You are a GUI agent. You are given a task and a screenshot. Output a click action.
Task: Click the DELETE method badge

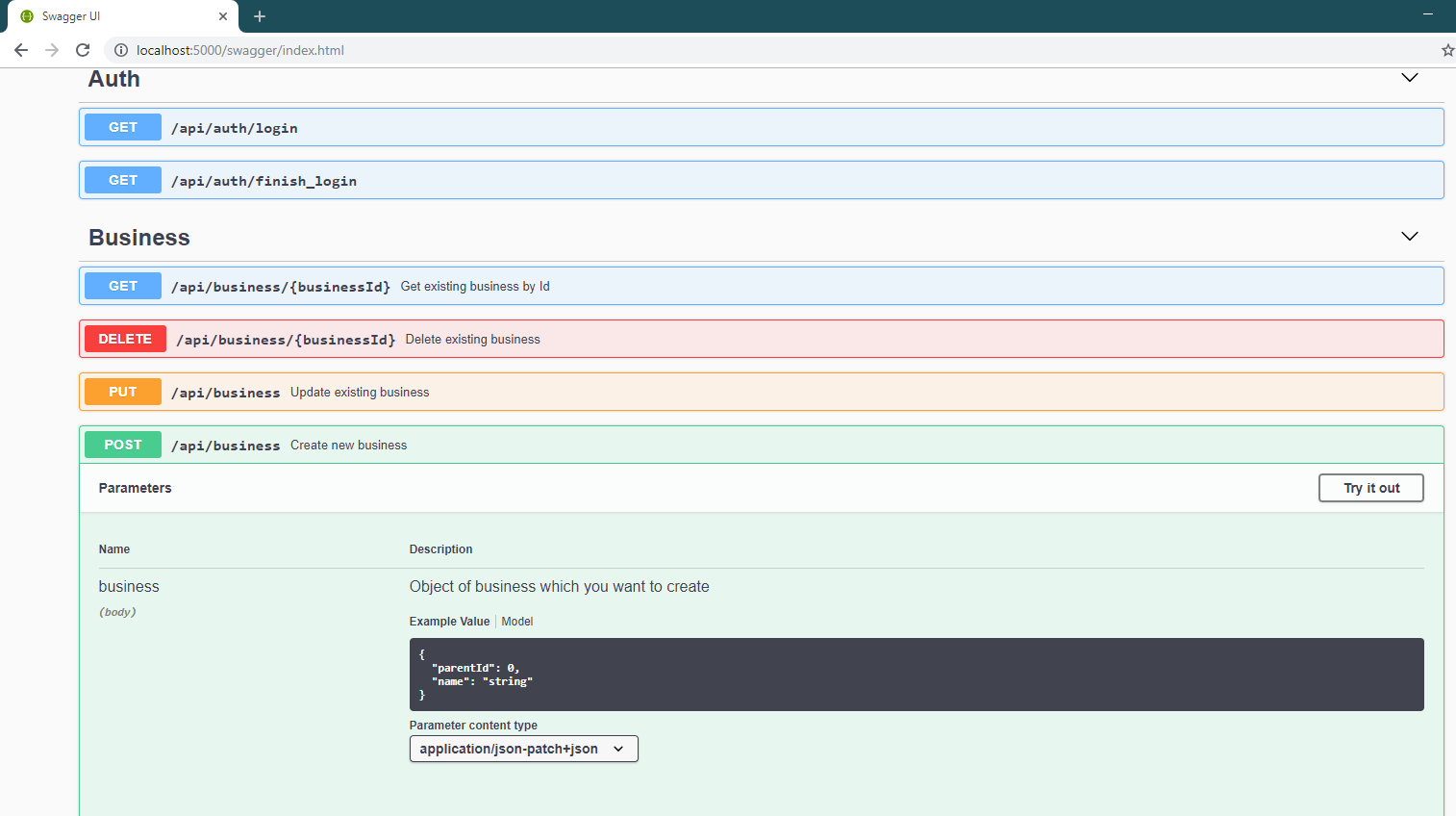point(125,339)
